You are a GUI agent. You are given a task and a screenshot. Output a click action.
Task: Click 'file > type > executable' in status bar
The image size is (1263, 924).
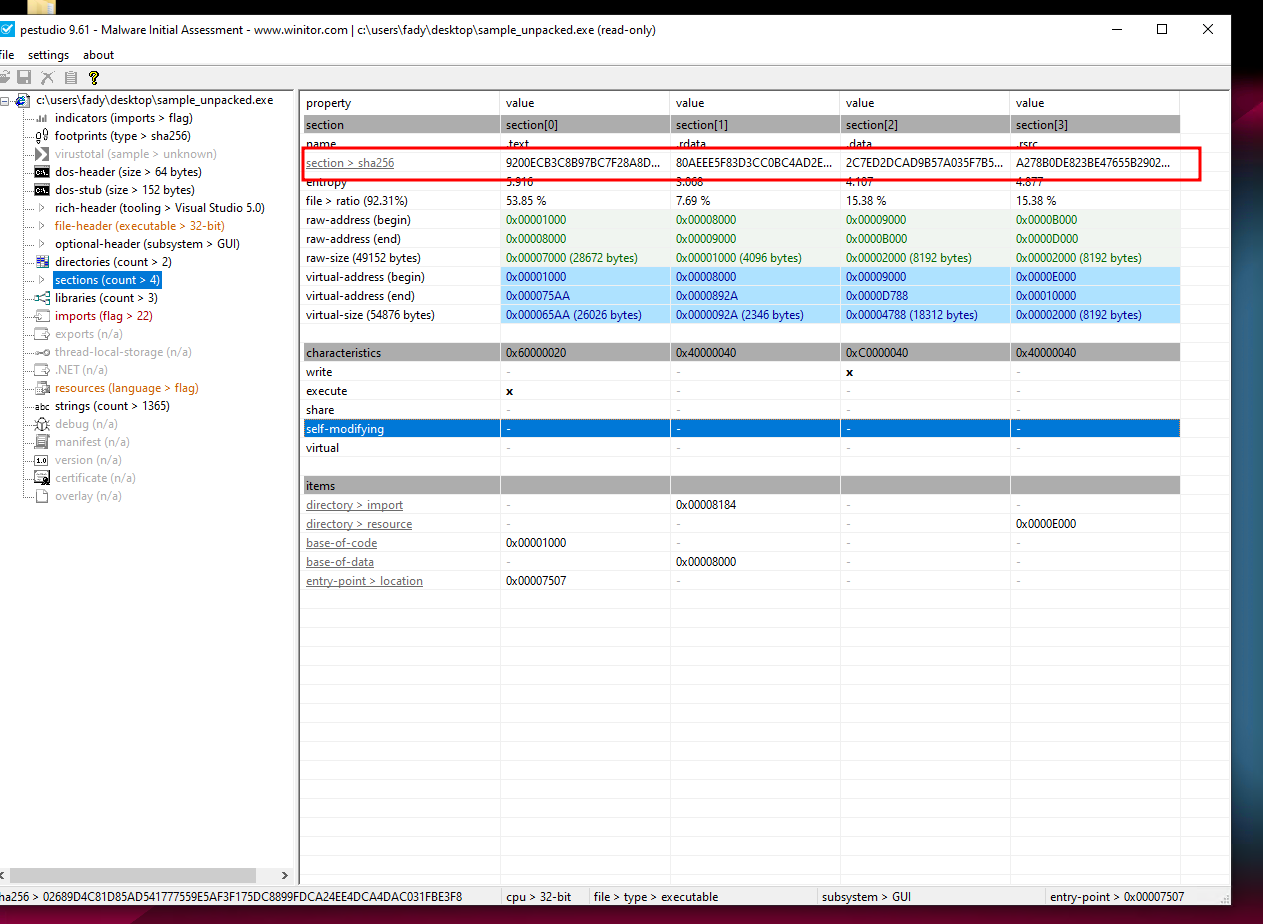[656, 897]
